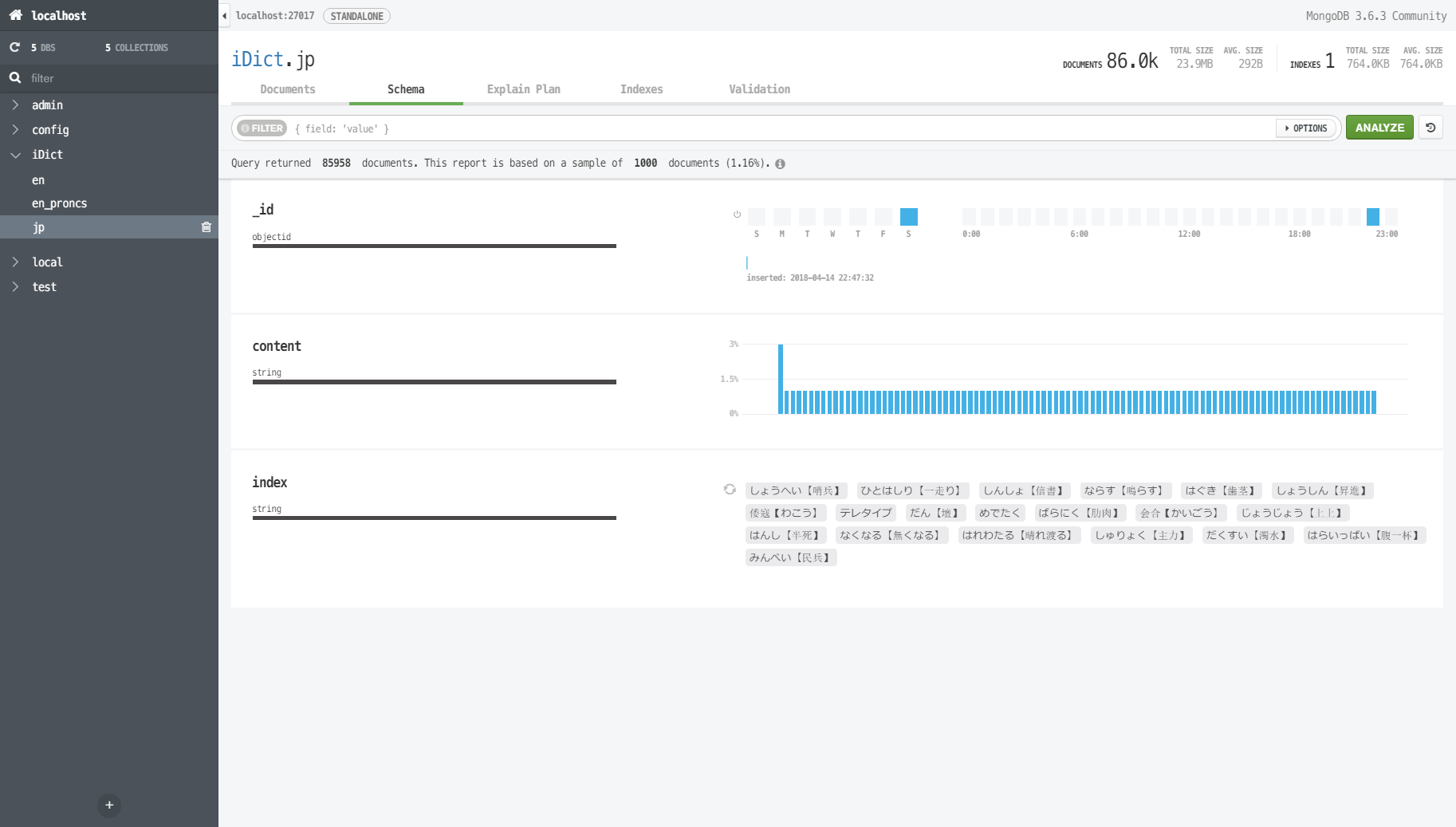
Task: Expand the local database
Action: click(x=15, y=262)
